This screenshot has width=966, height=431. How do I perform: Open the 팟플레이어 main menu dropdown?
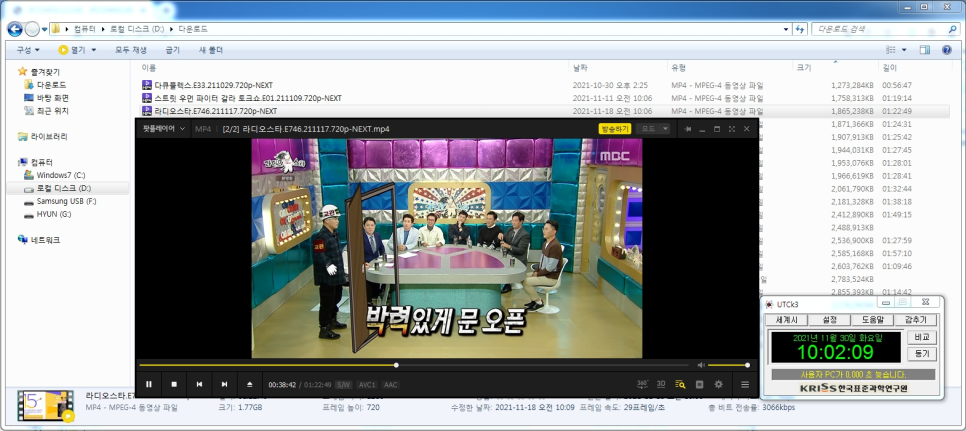coord(164,129)
